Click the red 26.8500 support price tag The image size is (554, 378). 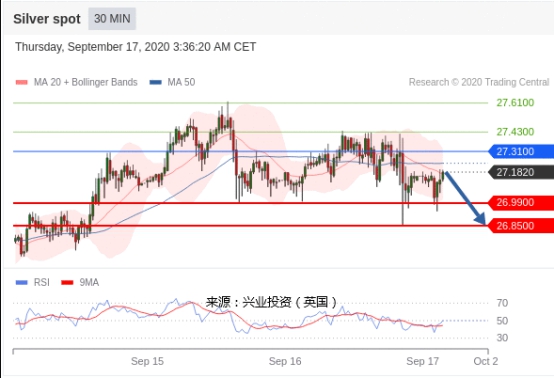[x=521, y=226]
